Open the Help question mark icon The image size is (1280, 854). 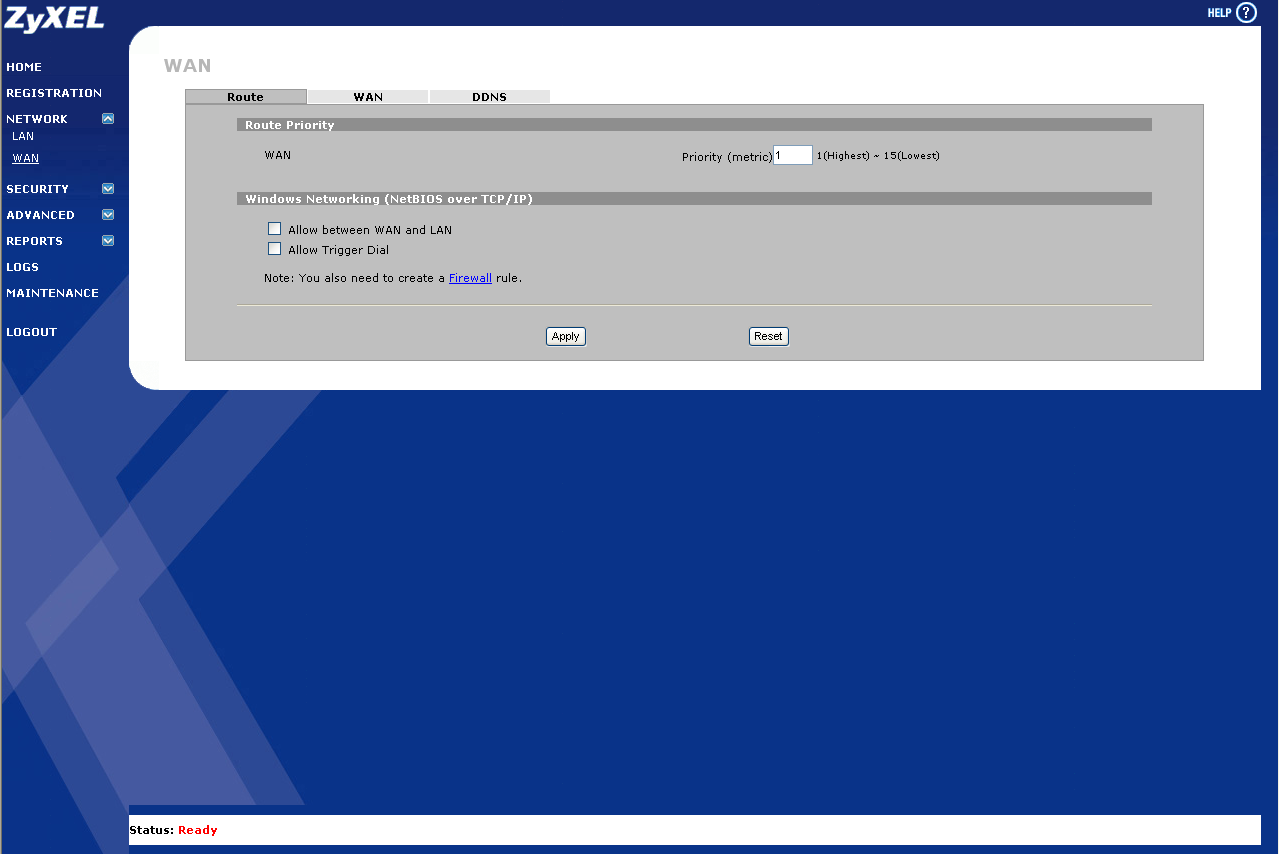pos(1246,13)
